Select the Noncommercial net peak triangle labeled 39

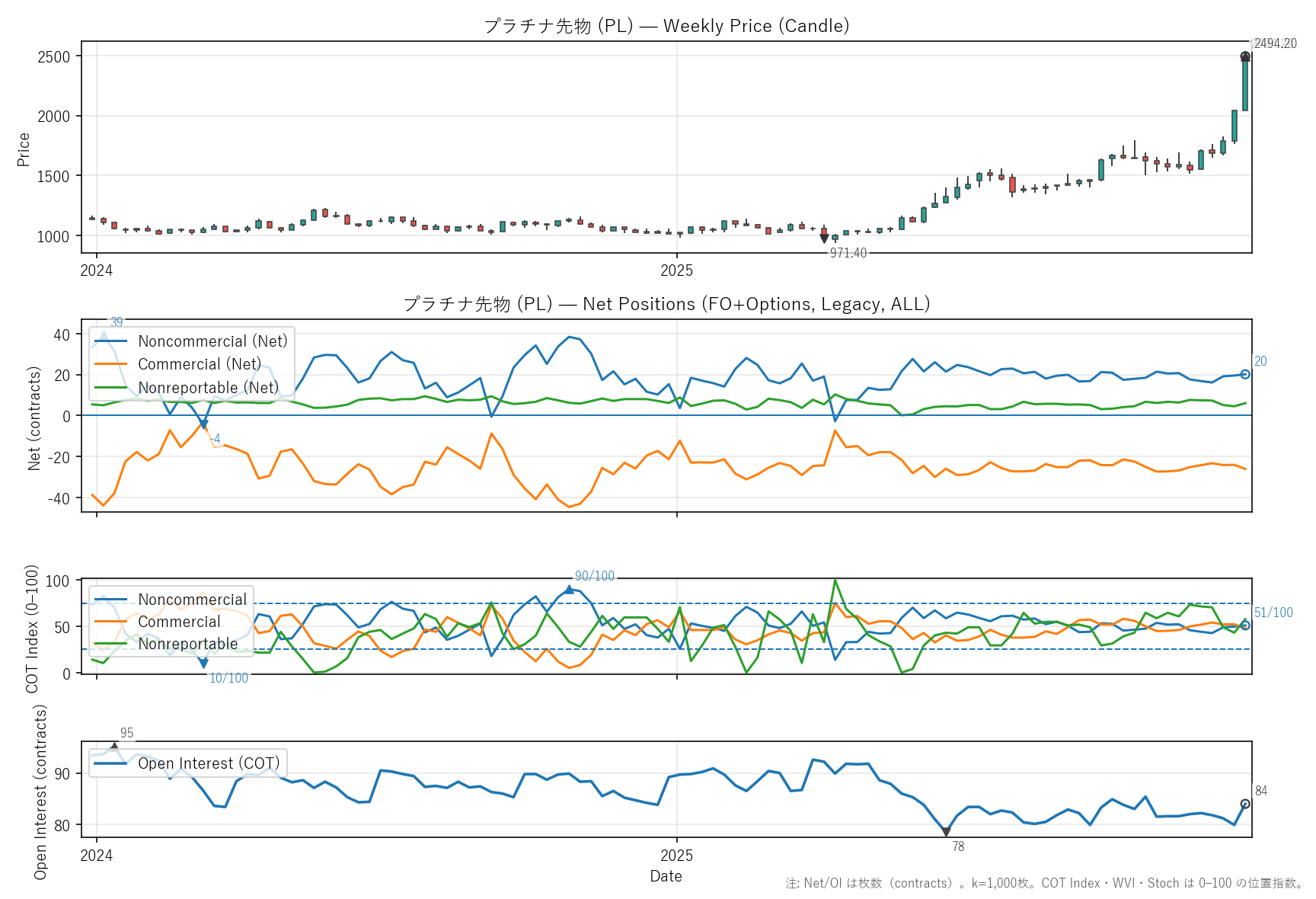[x=104, y=335]
